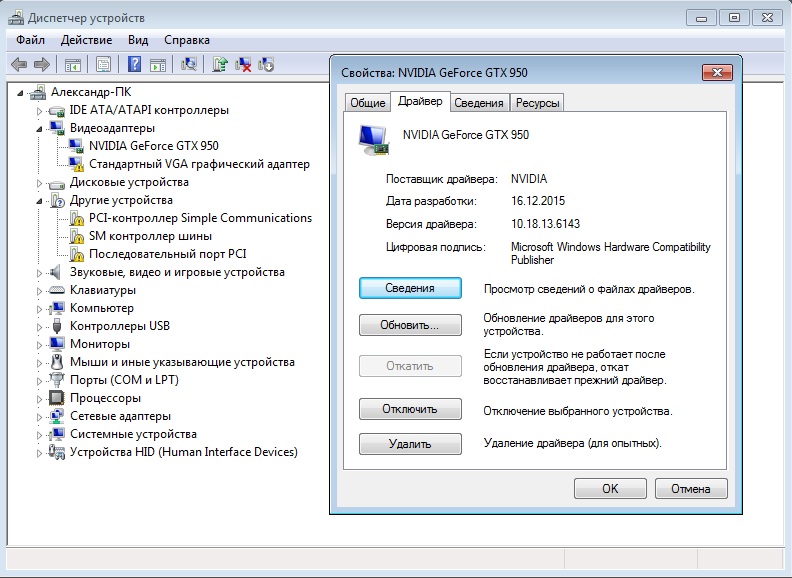The height and width of the screenshot is (578, 792).
Task: Expand IDE ATA/ATAPI контроллеры
Action: click(x=39, y=111)
